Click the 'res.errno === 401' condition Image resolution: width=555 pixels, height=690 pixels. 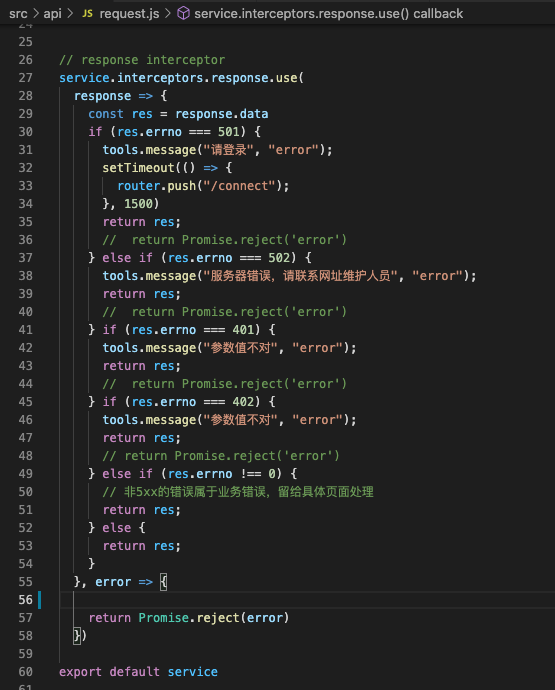pyautogui.click(x=193, y=330)
